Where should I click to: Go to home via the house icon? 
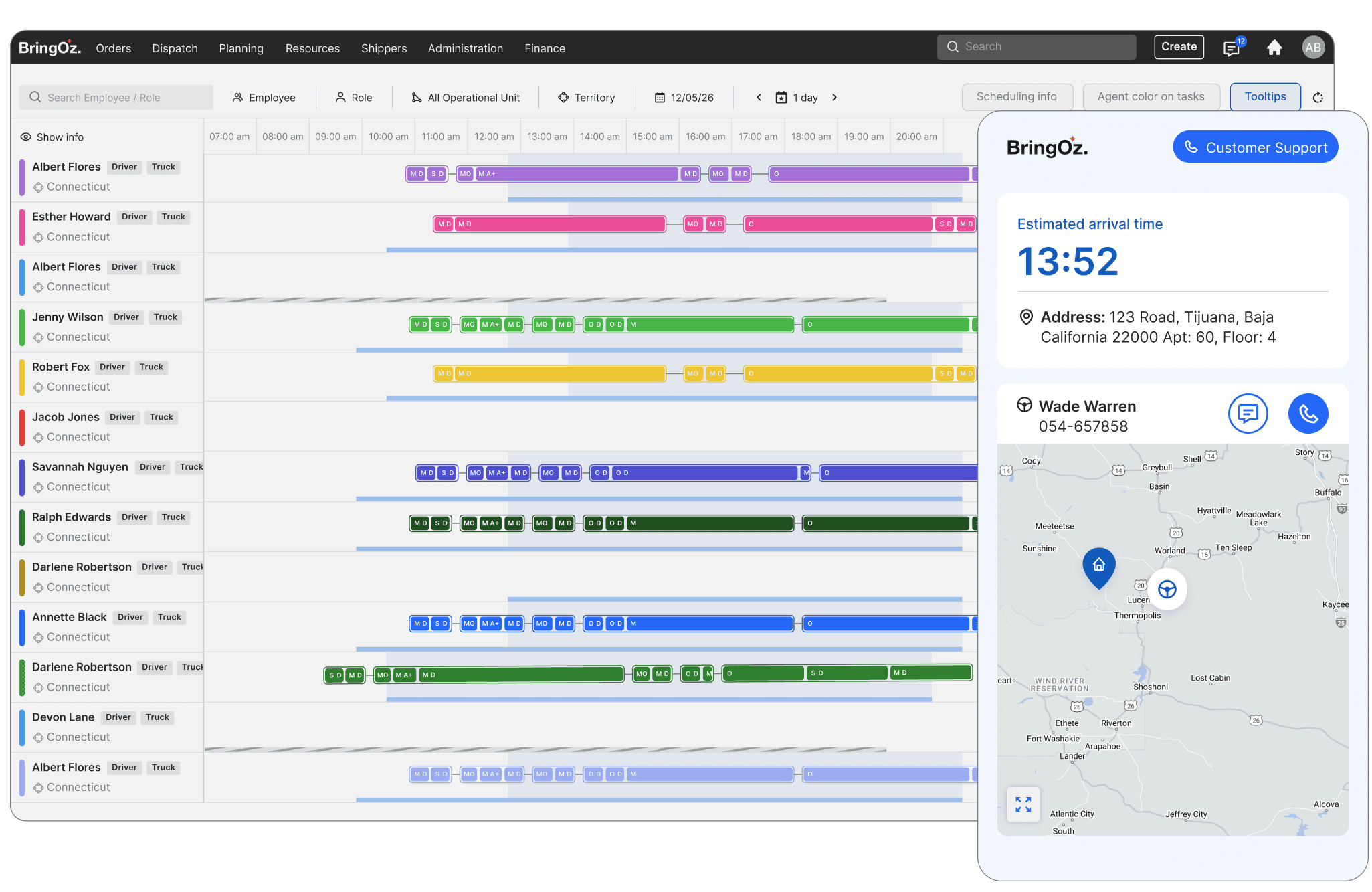point(1274,48)
